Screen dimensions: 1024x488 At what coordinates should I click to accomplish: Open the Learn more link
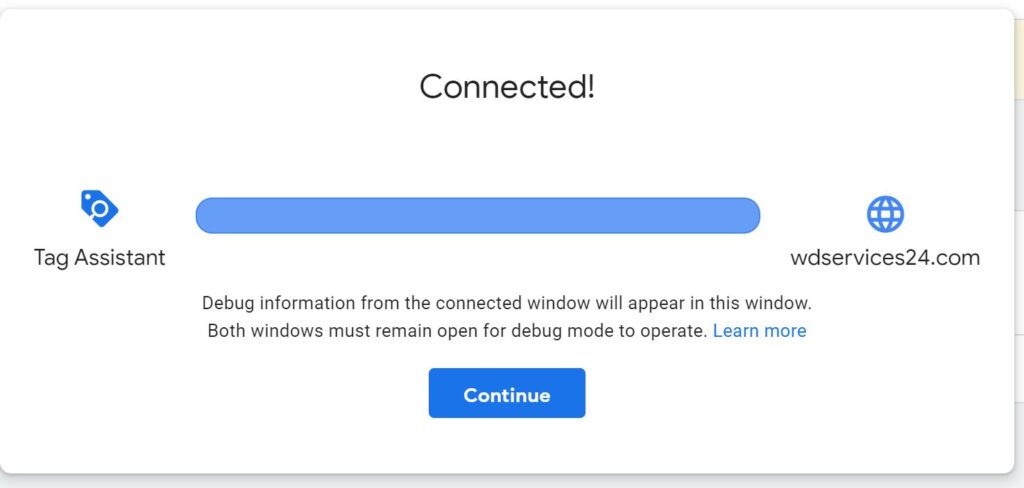[760, 331]
